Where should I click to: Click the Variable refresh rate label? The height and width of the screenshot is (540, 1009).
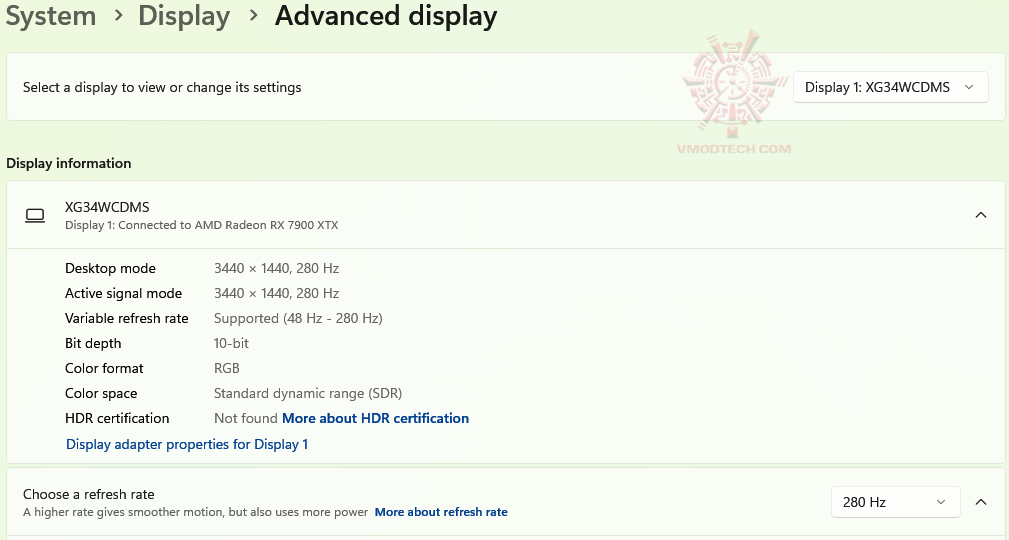[127, 319]
